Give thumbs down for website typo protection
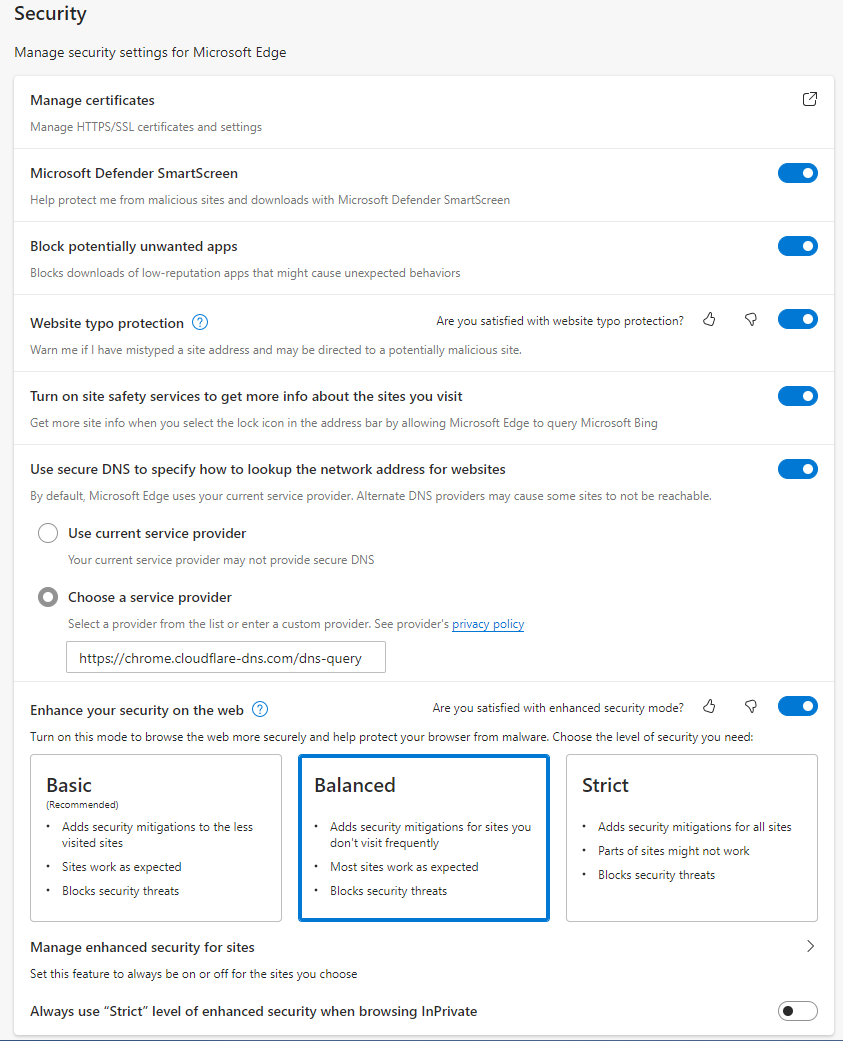 750,318
